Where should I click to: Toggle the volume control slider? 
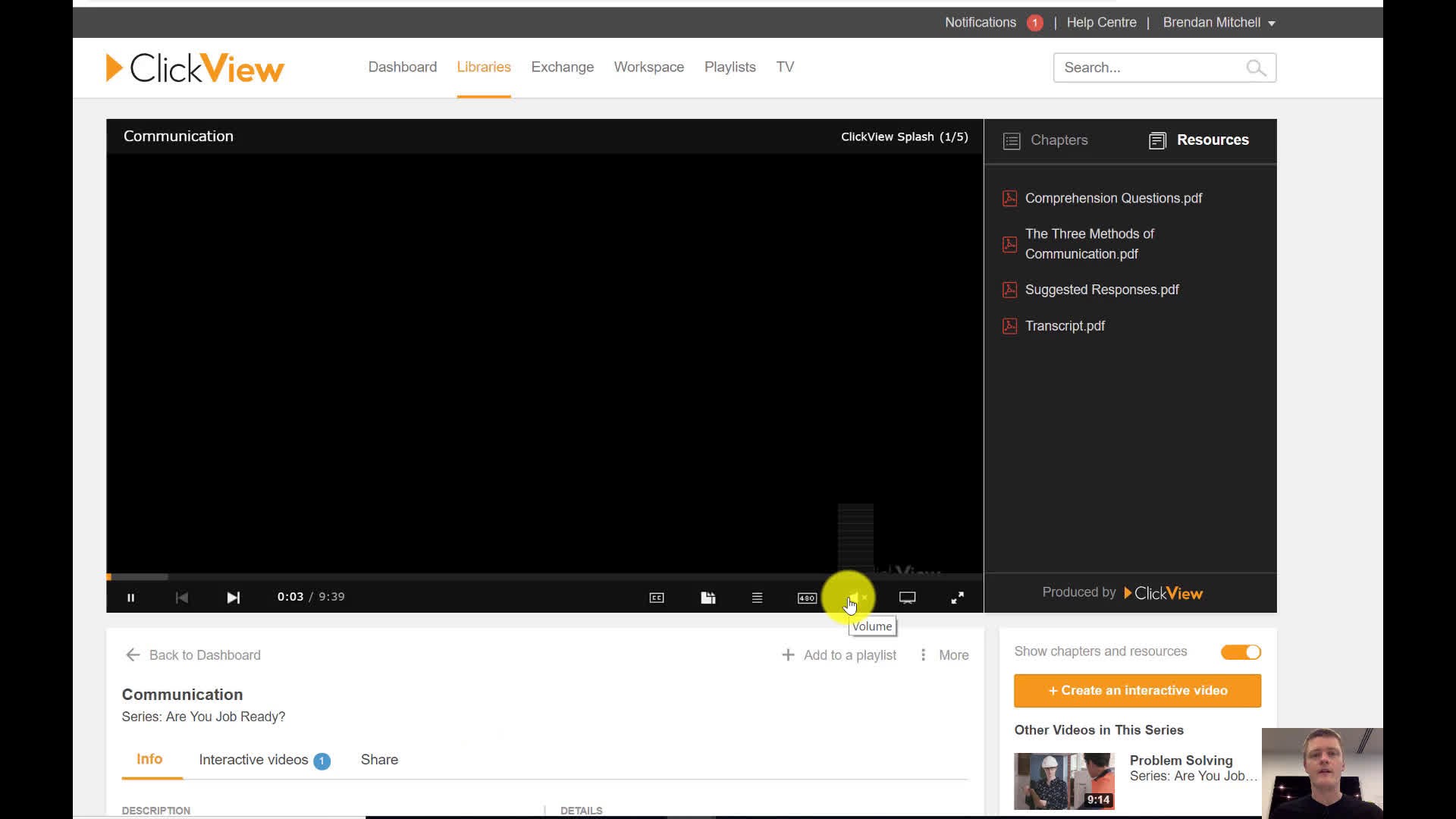[x=855, y=597]
